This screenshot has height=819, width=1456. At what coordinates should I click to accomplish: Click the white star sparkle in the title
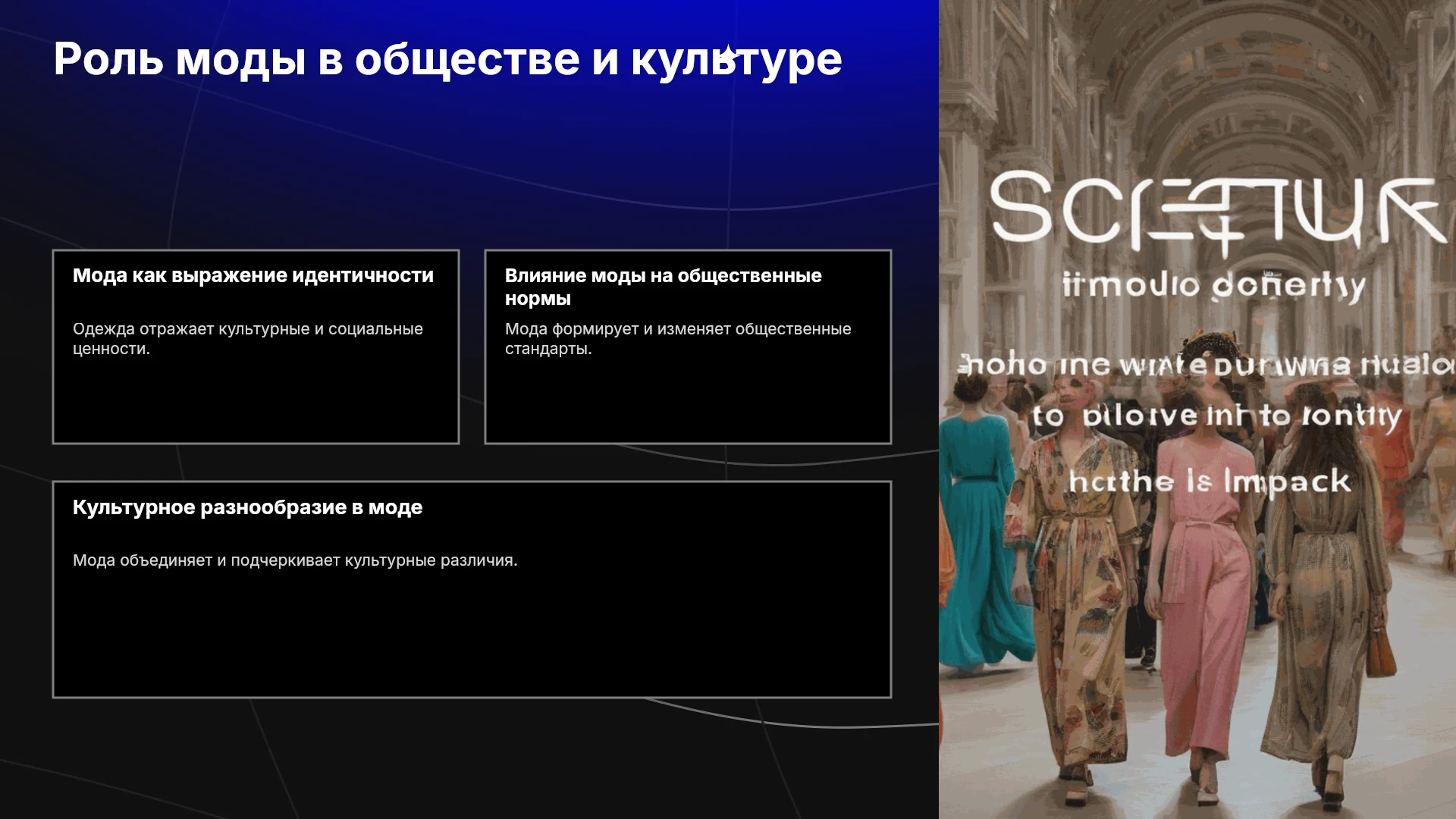click(x=728, y=54)
